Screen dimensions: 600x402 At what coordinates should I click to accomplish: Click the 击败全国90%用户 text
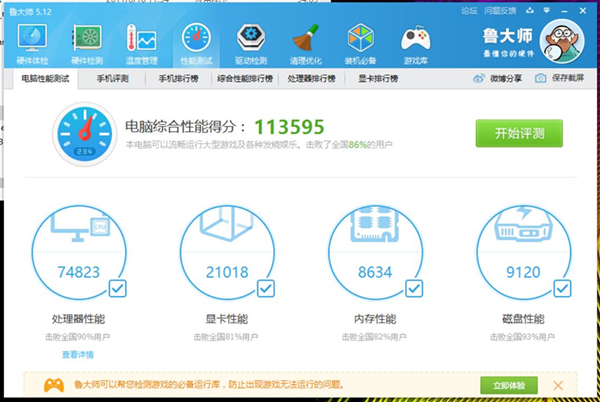78,337
